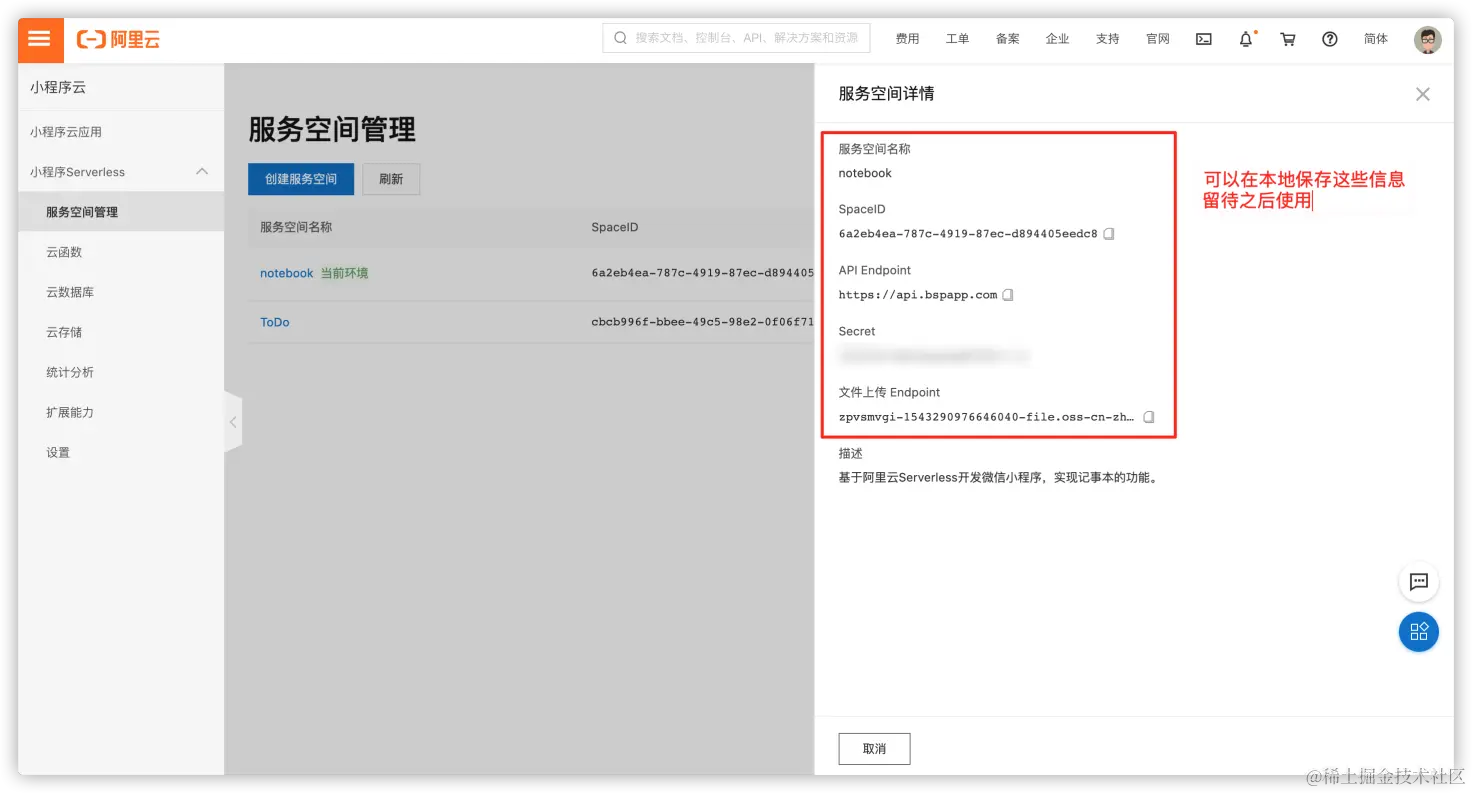Open 云存储 in the sidebar
The image size is (1472, 793).
[x=121, y=332]
